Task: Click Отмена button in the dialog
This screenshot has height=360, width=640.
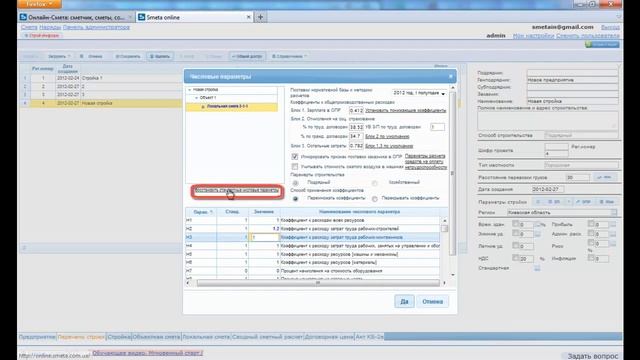Action: tap(432, 302)
